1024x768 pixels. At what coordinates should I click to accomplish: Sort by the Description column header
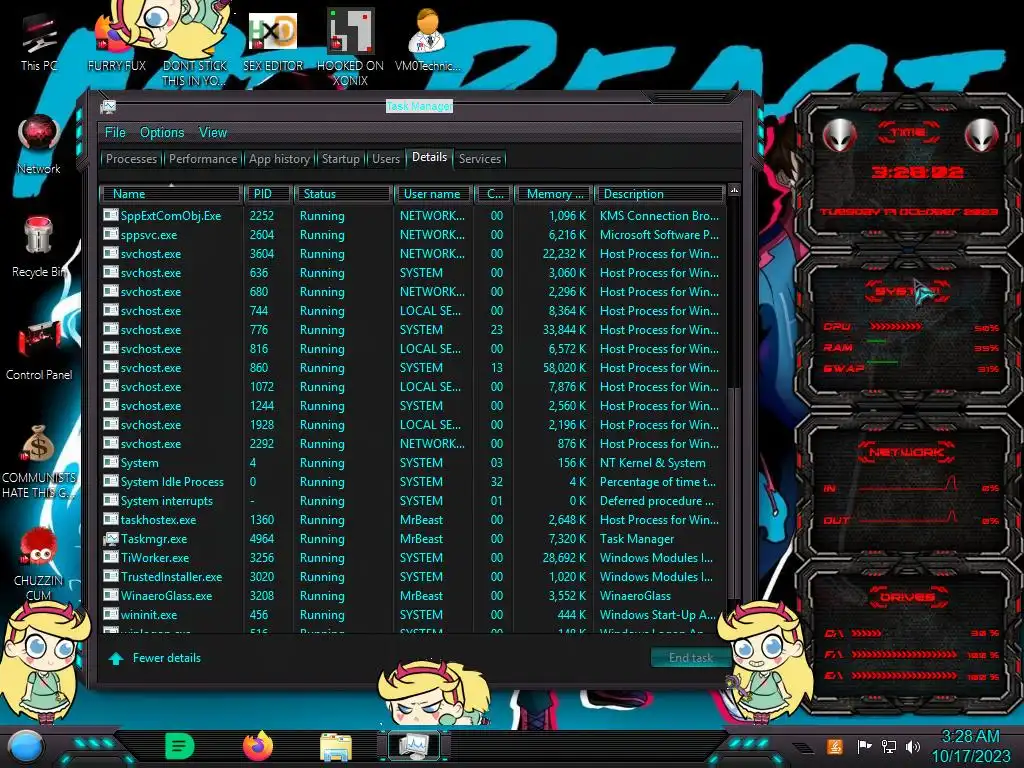point(660,194)
